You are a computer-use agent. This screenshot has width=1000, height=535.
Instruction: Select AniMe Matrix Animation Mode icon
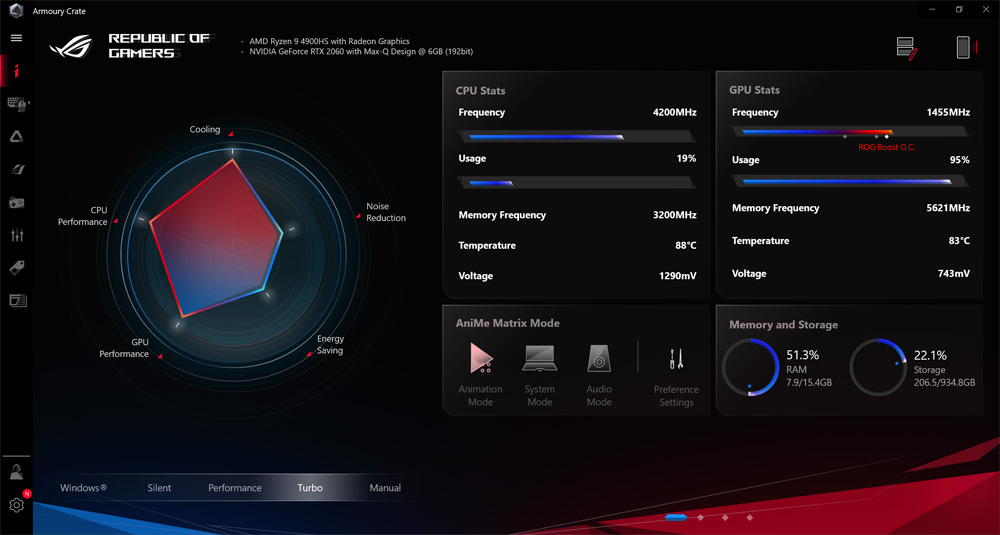tap(480, 358)
